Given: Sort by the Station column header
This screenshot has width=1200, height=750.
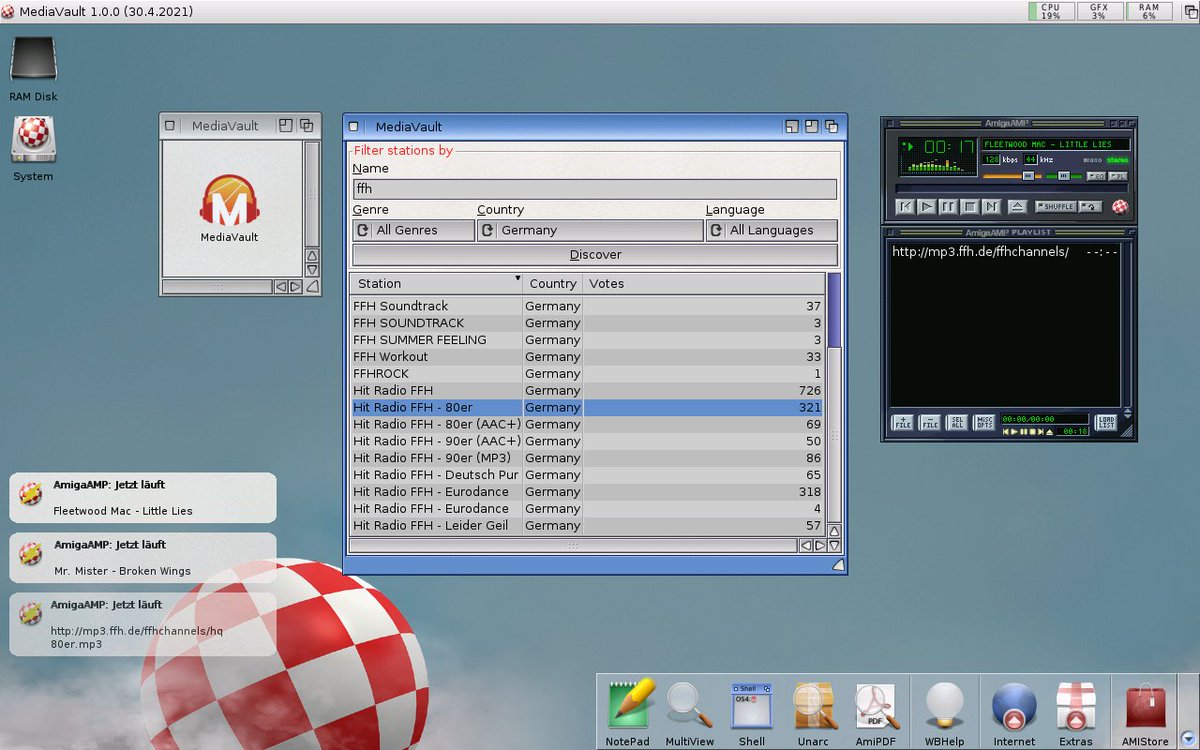Looking at the screenshot, I should pos(437,284).
